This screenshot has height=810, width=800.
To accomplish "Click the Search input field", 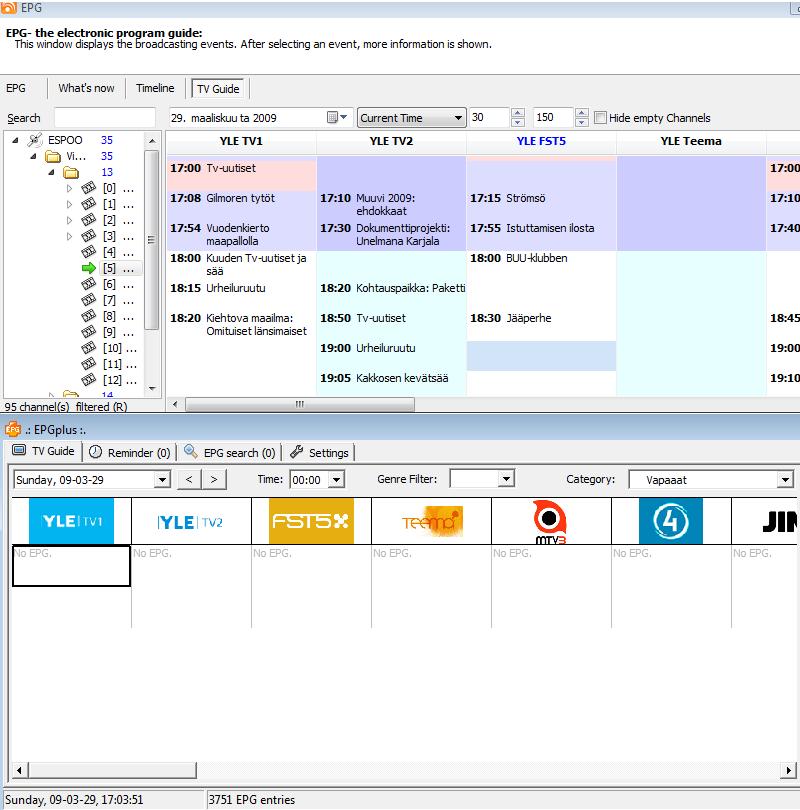I will [104, 118].
